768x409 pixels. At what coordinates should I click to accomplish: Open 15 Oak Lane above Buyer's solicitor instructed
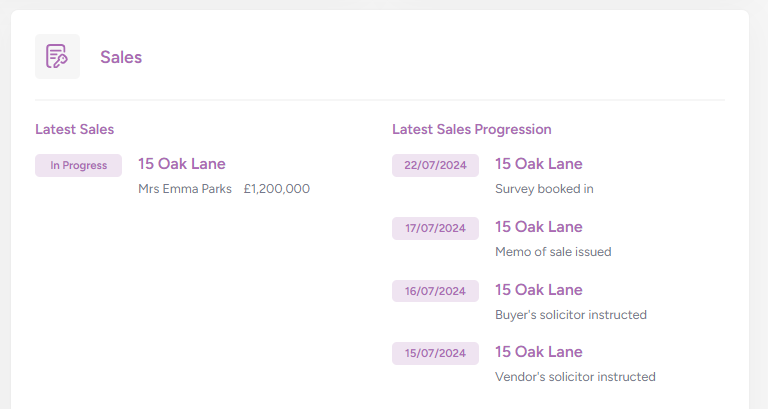pyautogui.click(x=539, y=290)
